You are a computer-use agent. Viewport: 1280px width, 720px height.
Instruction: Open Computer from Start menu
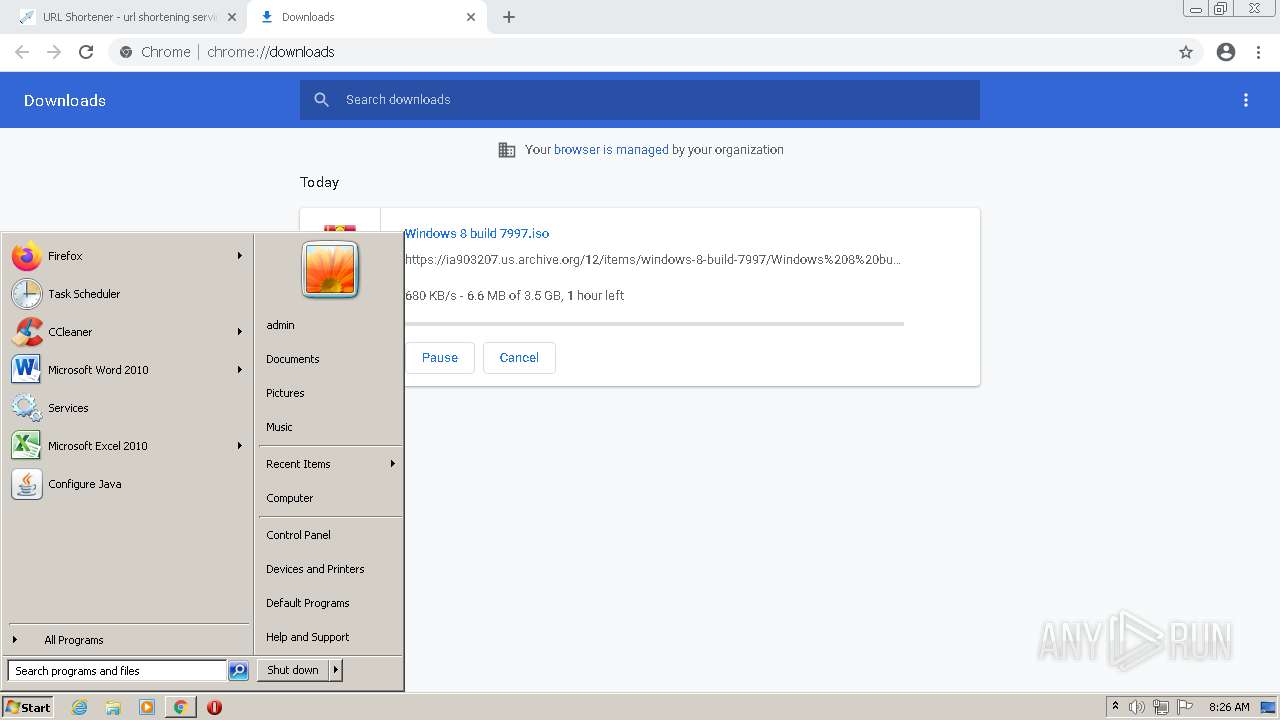click(x=290, y=498)
